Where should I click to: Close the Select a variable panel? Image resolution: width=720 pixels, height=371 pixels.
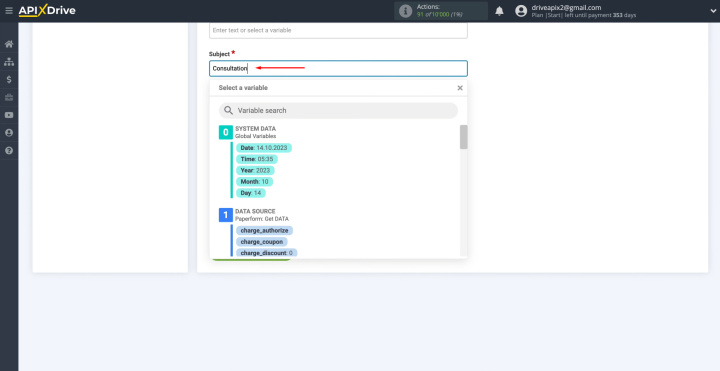pos(460,88)
